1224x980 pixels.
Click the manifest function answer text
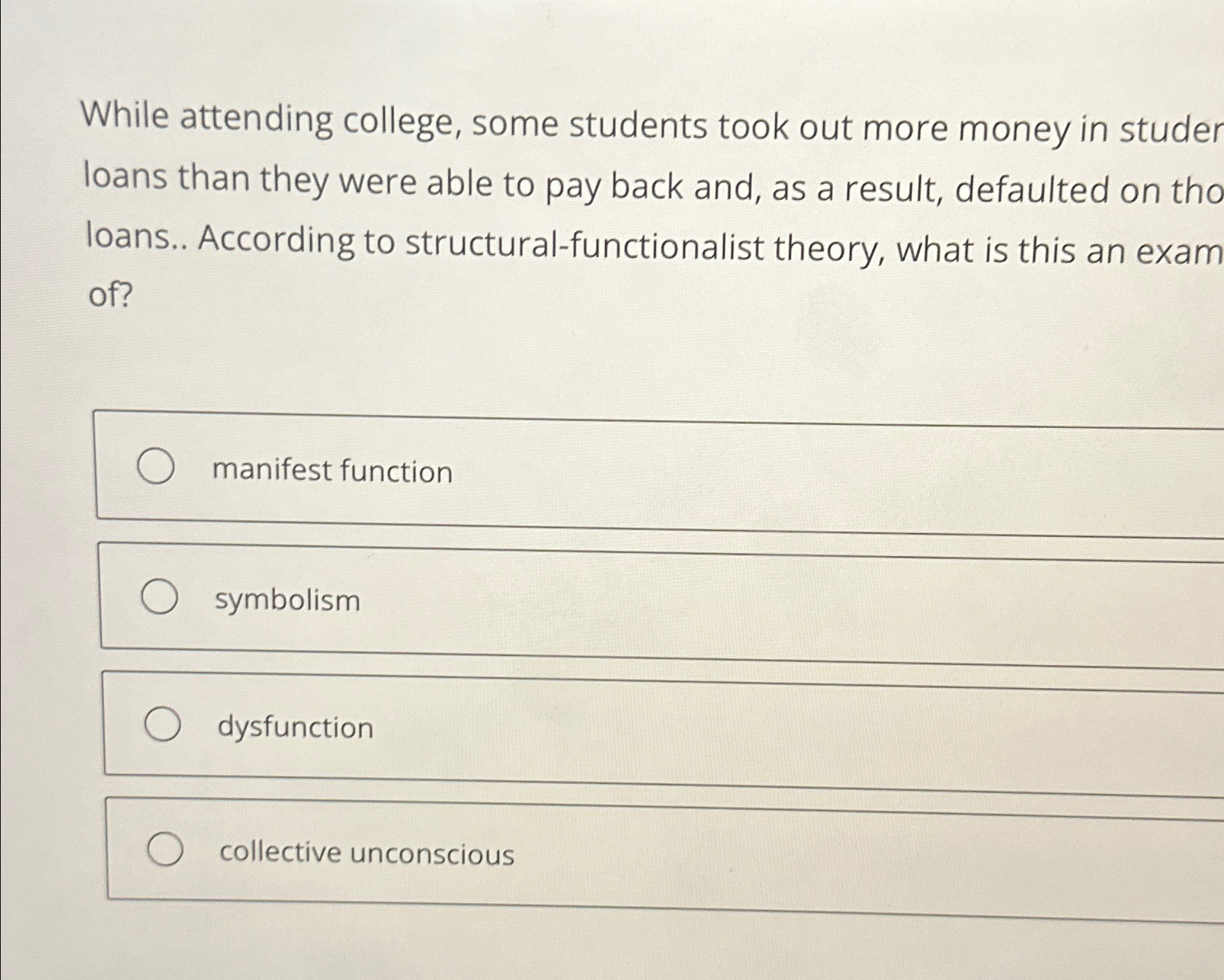332,471
